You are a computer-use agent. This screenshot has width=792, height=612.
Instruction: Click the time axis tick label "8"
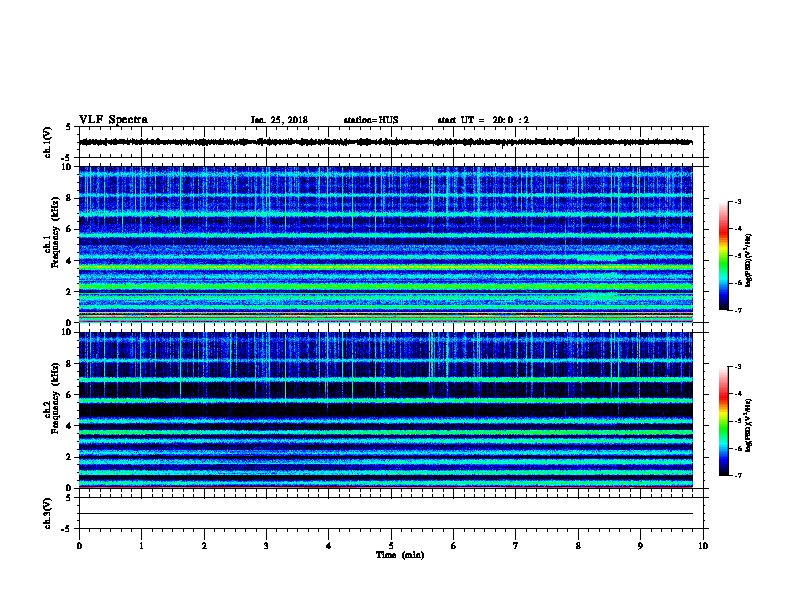pyautogui.click(x=578, y=546)
